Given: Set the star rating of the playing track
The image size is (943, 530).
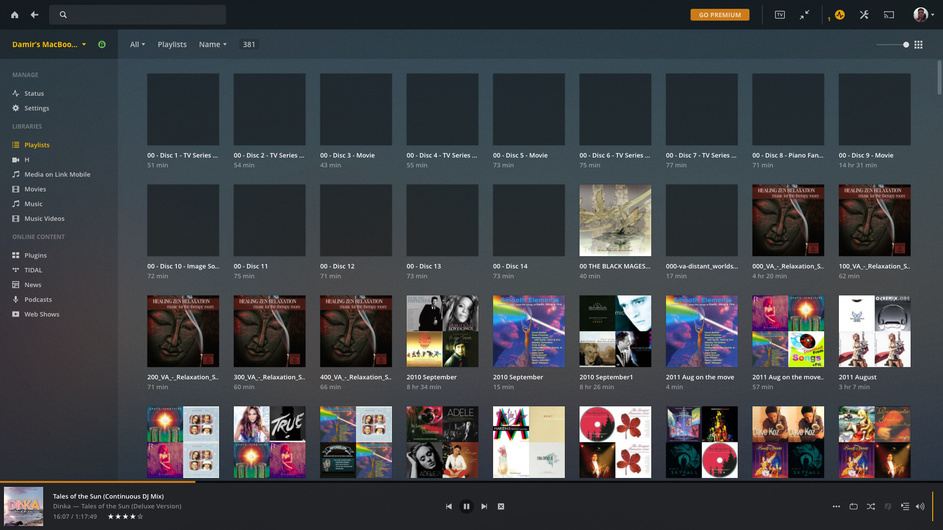Looking at the screenshot, I should click(125, 516).
